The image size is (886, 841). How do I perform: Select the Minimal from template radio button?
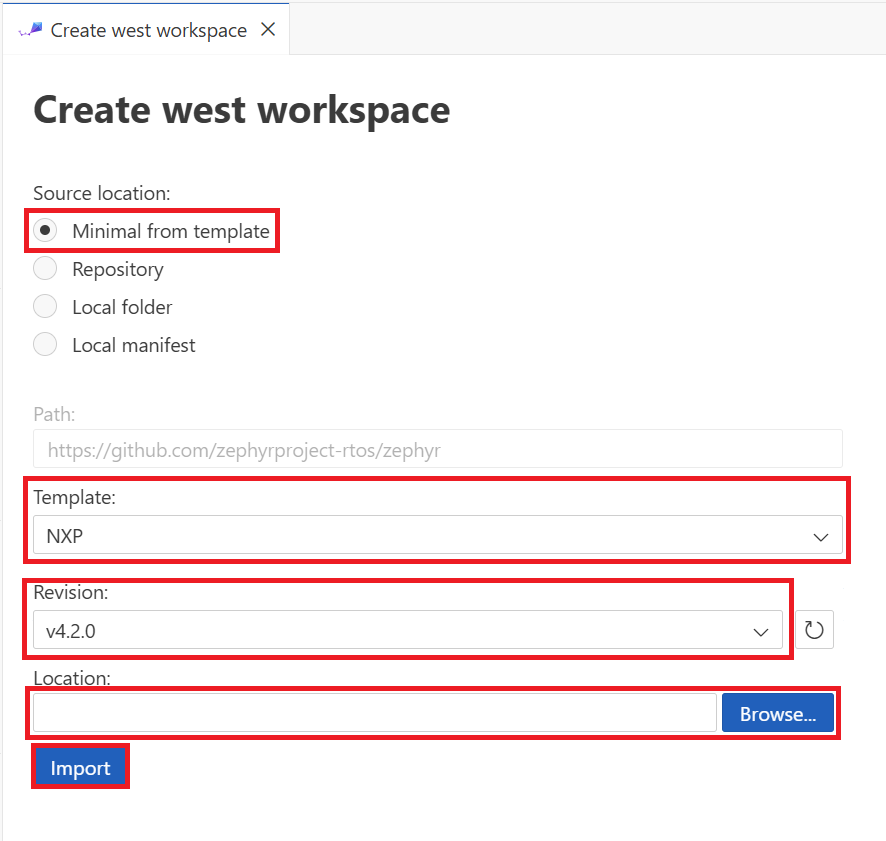[45, 230]
